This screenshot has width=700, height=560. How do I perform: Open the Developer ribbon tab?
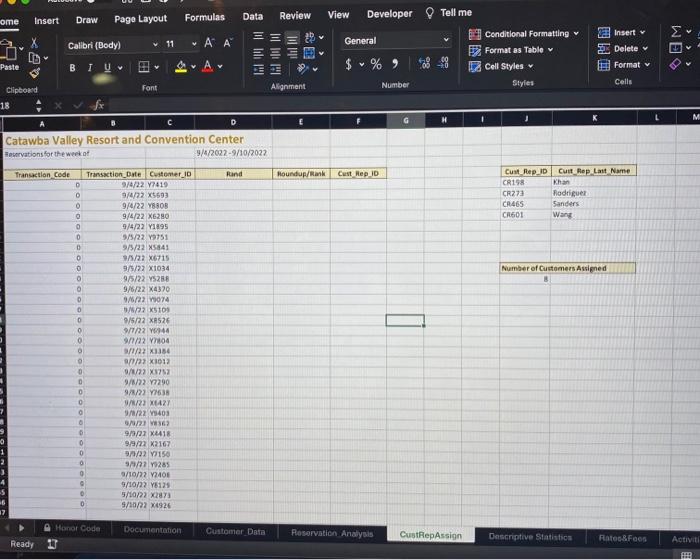tap(389, 14)
